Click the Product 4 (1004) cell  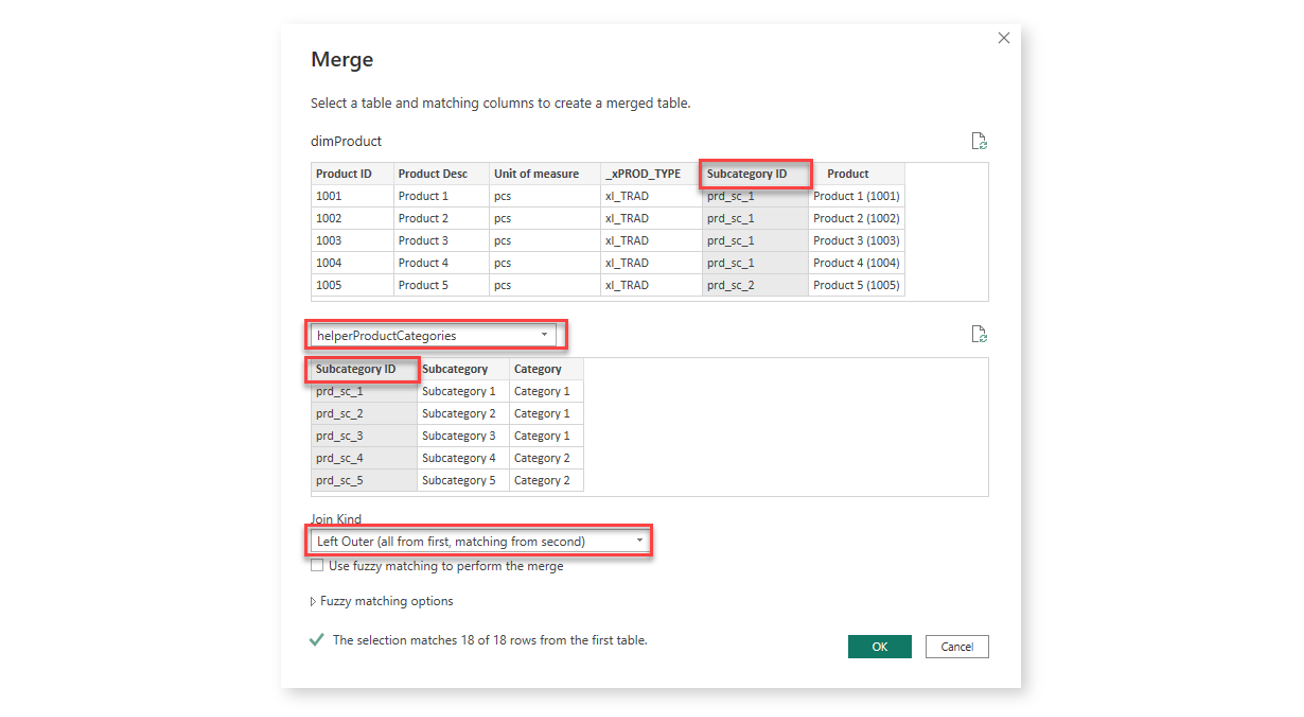(856, 263)
